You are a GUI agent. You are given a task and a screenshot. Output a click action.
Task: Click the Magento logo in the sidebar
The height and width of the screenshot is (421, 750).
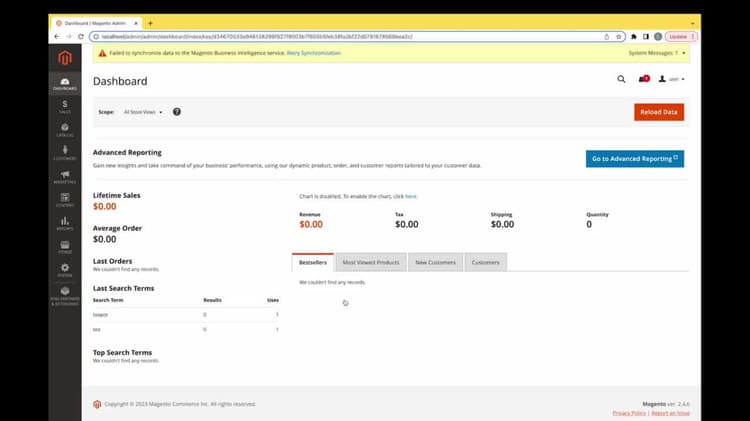(65, 58)
